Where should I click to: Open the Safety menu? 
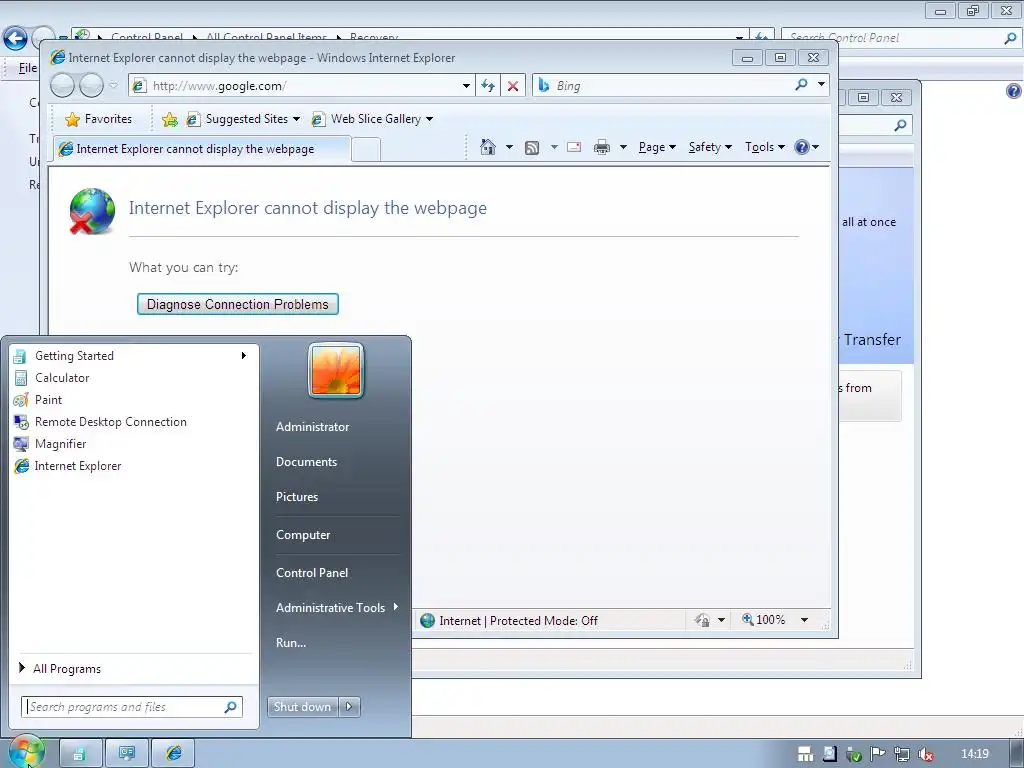pos(710,147)
